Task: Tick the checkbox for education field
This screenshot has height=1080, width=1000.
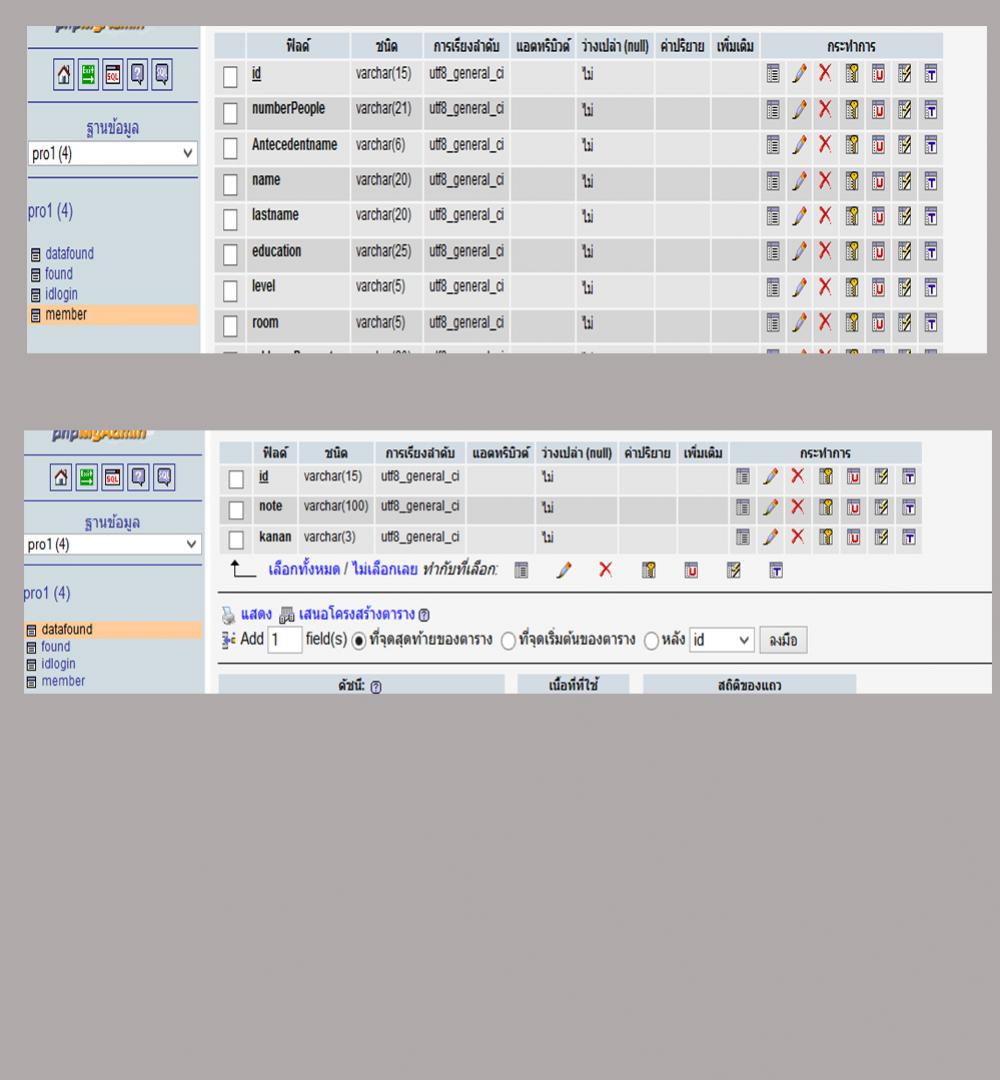Action: [230, 255]
